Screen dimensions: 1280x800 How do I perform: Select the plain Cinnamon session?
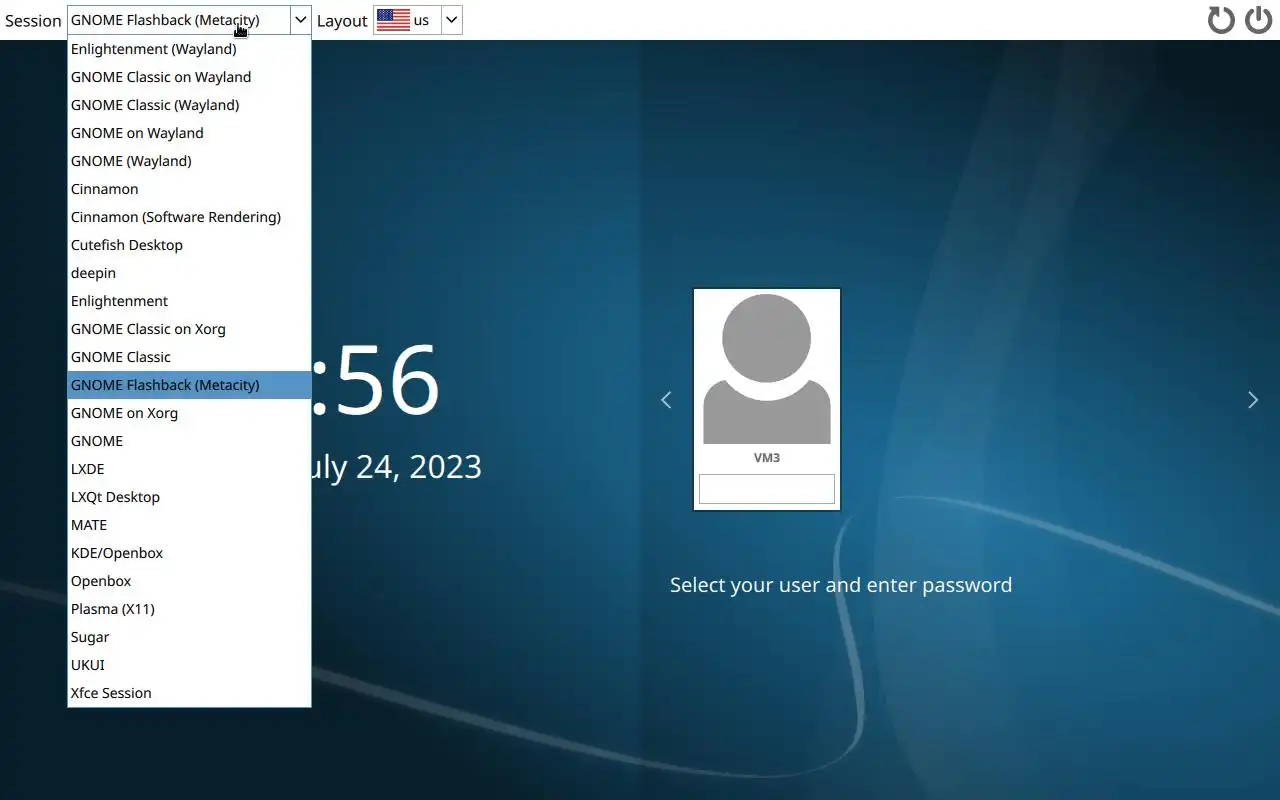click(x=189, y=189)
